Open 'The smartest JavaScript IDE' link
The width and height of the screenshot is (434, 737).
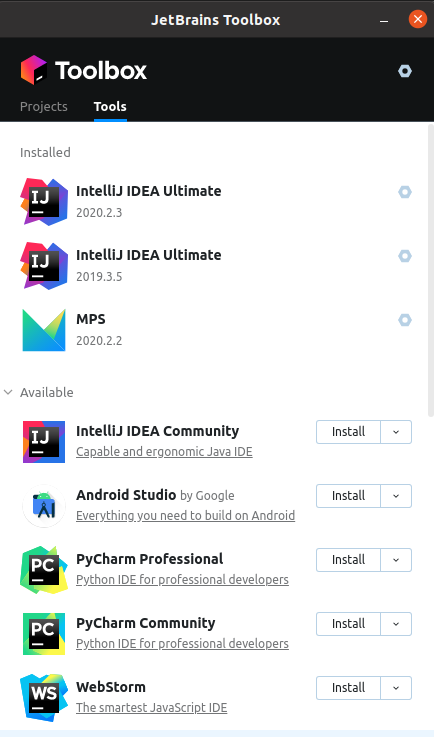(x=151, y=707)
